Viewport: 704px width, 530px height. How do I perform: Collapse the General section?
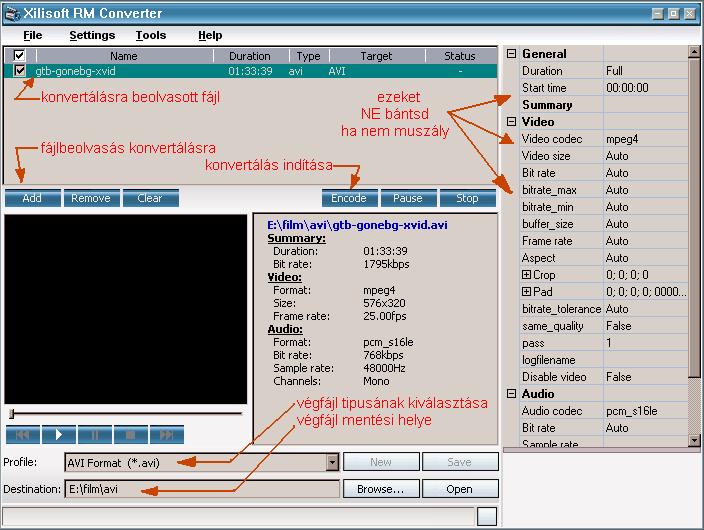point(512,54)
